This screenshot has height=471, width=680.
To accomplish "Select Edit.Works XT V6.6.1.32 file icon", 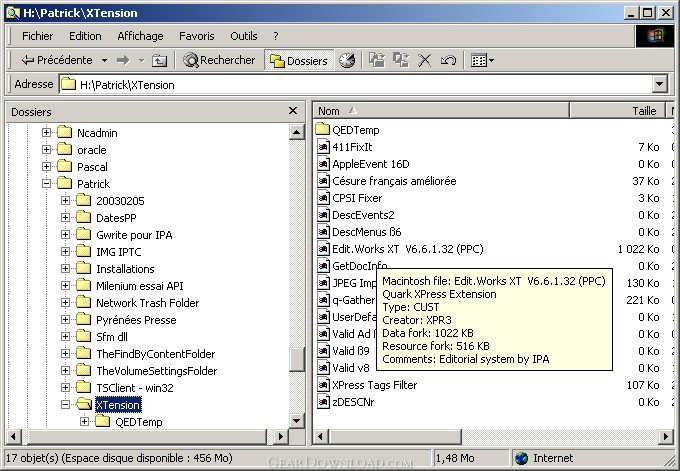I will click(323, 249).
